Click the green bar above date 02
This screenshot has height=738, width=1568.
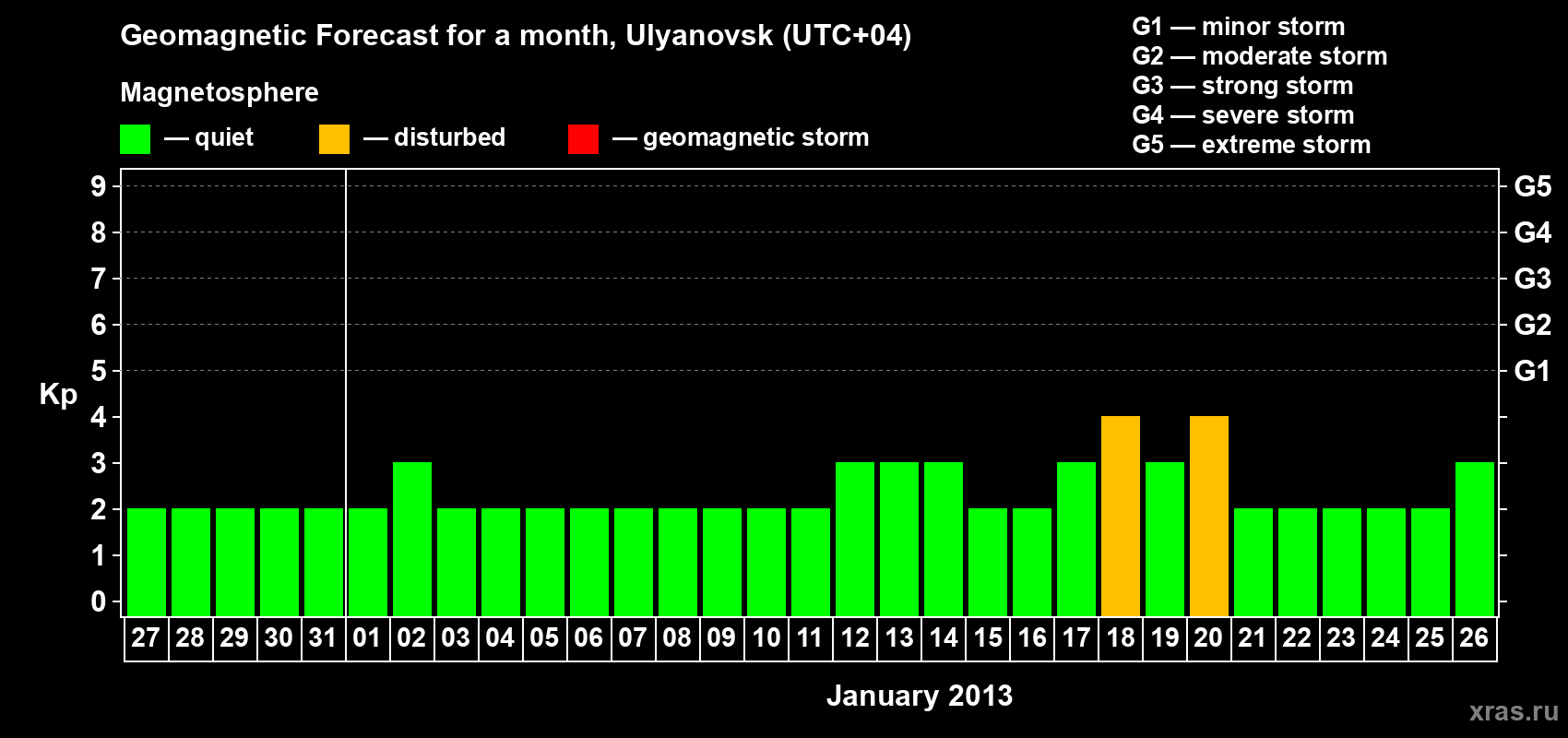pos(411,539)
